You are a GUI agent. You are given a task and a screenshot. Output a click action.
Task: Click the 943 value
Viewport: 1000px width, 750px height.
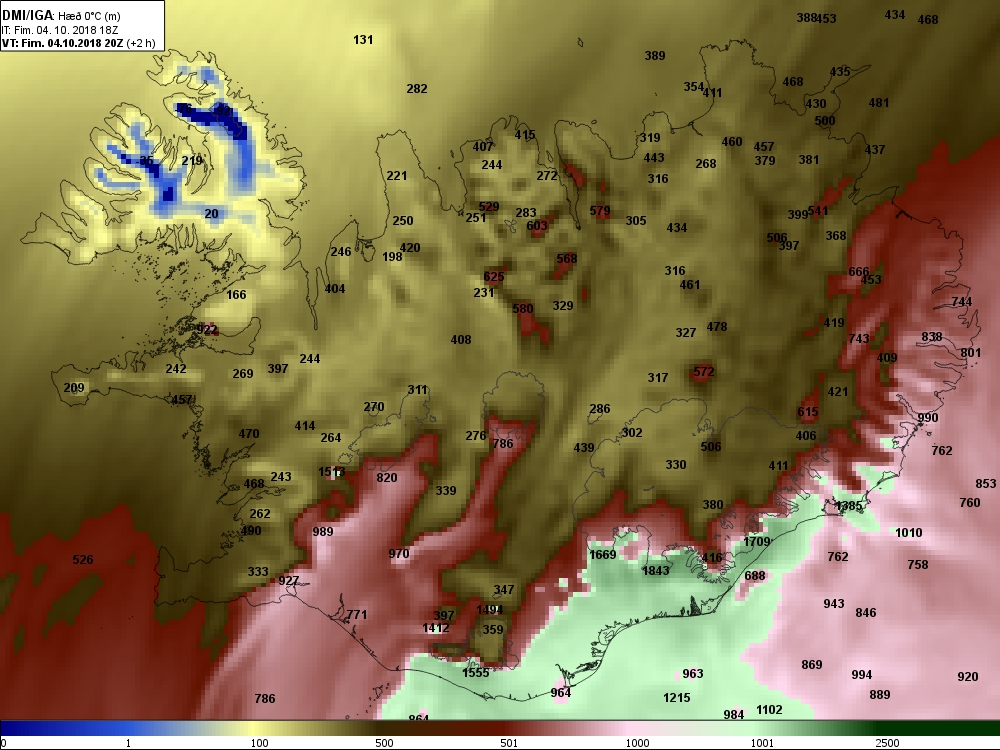[834, 603]
